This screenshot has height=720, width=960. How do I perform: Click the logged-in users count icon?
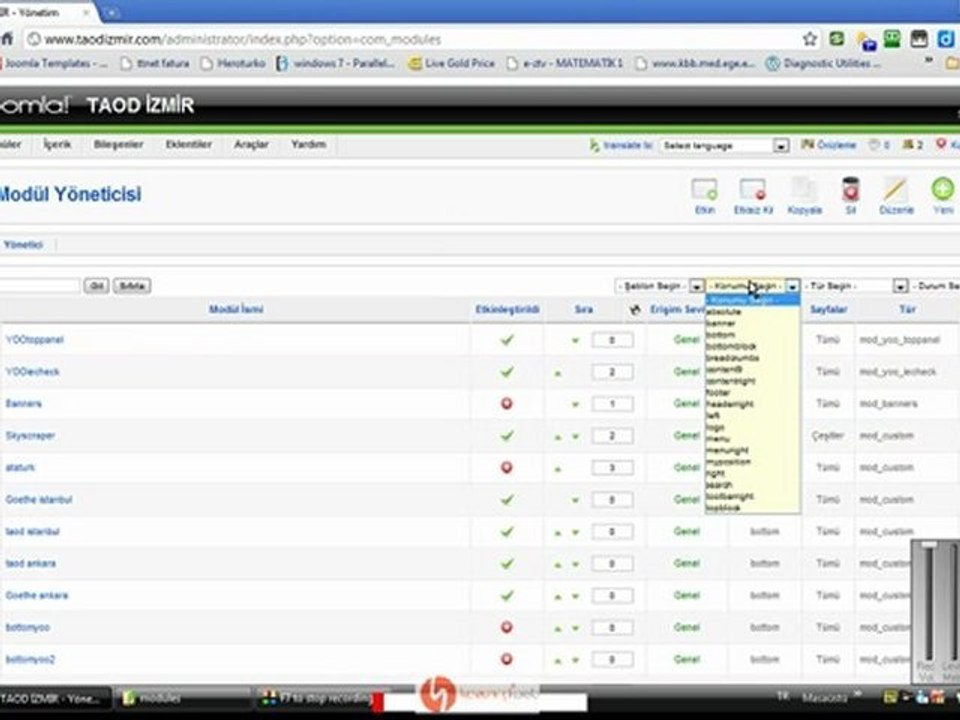913,145
